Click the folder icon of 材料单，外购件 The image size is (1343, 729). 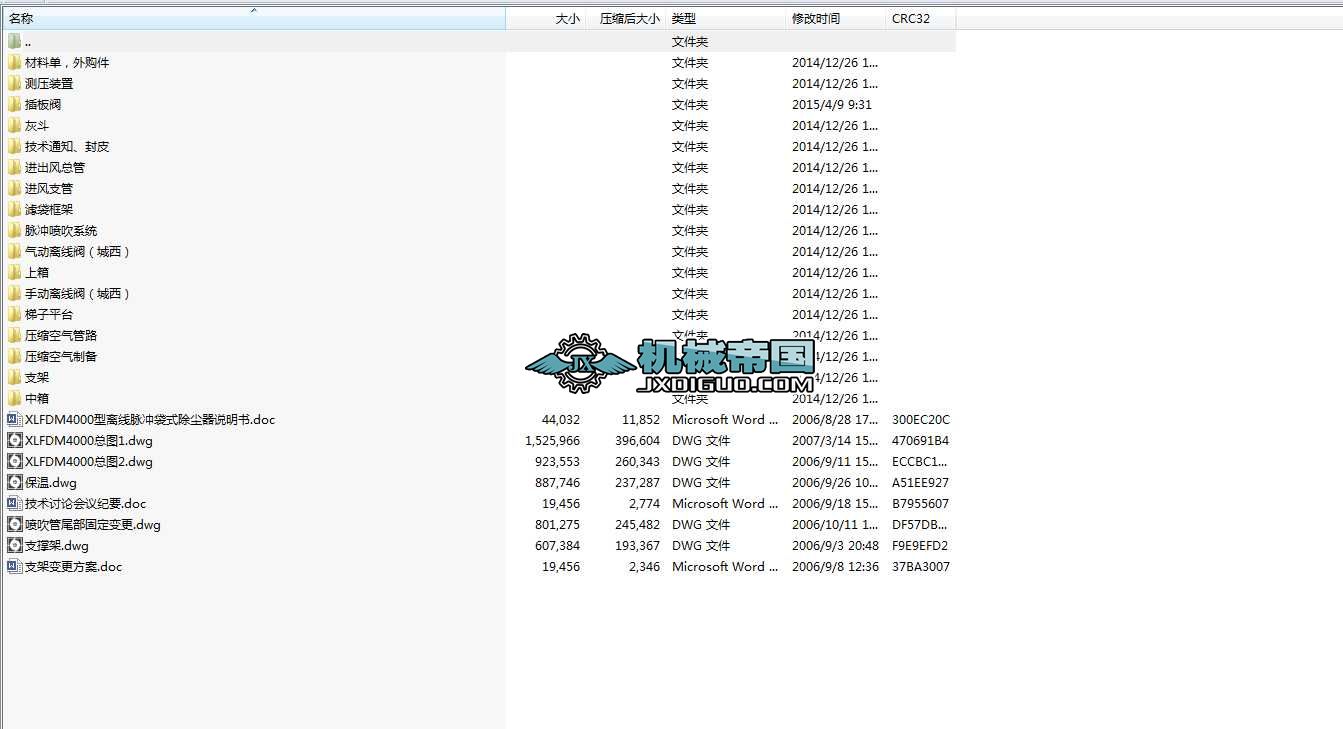tap(16, 62)
